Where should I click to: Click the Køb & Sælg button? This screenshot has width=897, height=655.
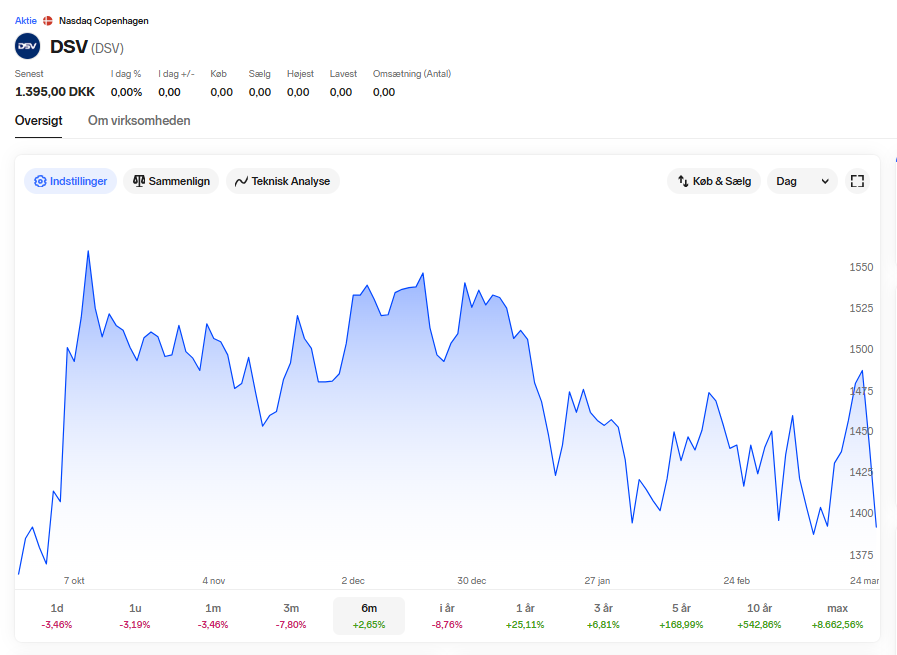coord(714,181)
